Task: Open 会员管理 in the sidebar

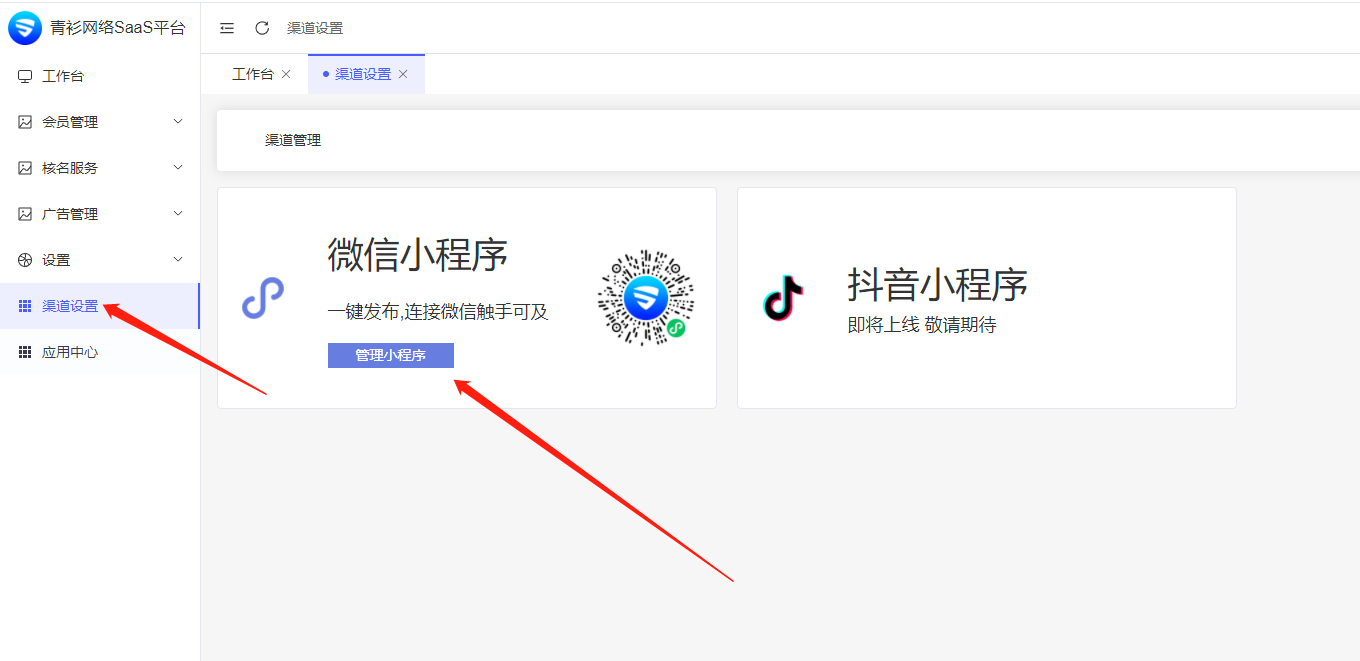Action: [x=100, y=122]
